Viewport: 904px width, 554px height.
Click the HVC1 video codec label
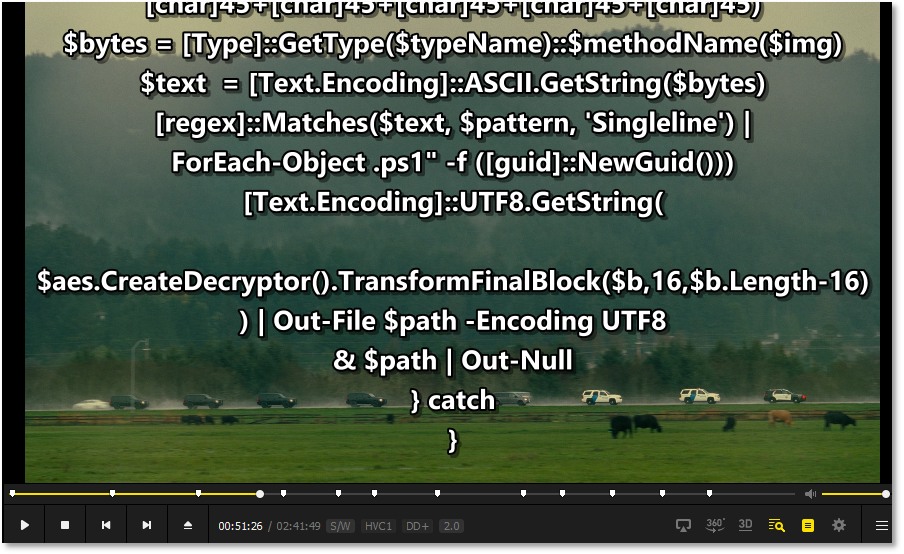point(378,526)
